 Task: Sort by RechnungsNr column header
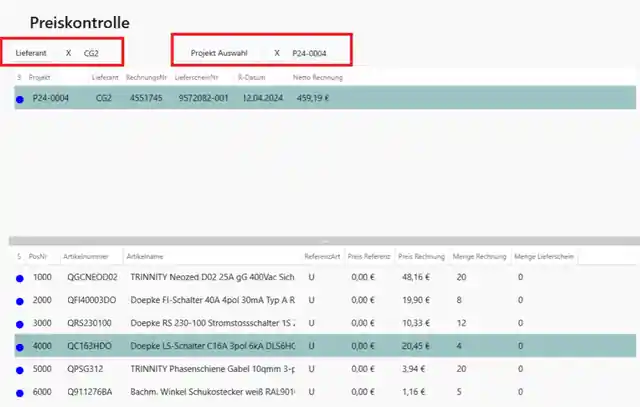pyautogui.click(x=146, y=77)
